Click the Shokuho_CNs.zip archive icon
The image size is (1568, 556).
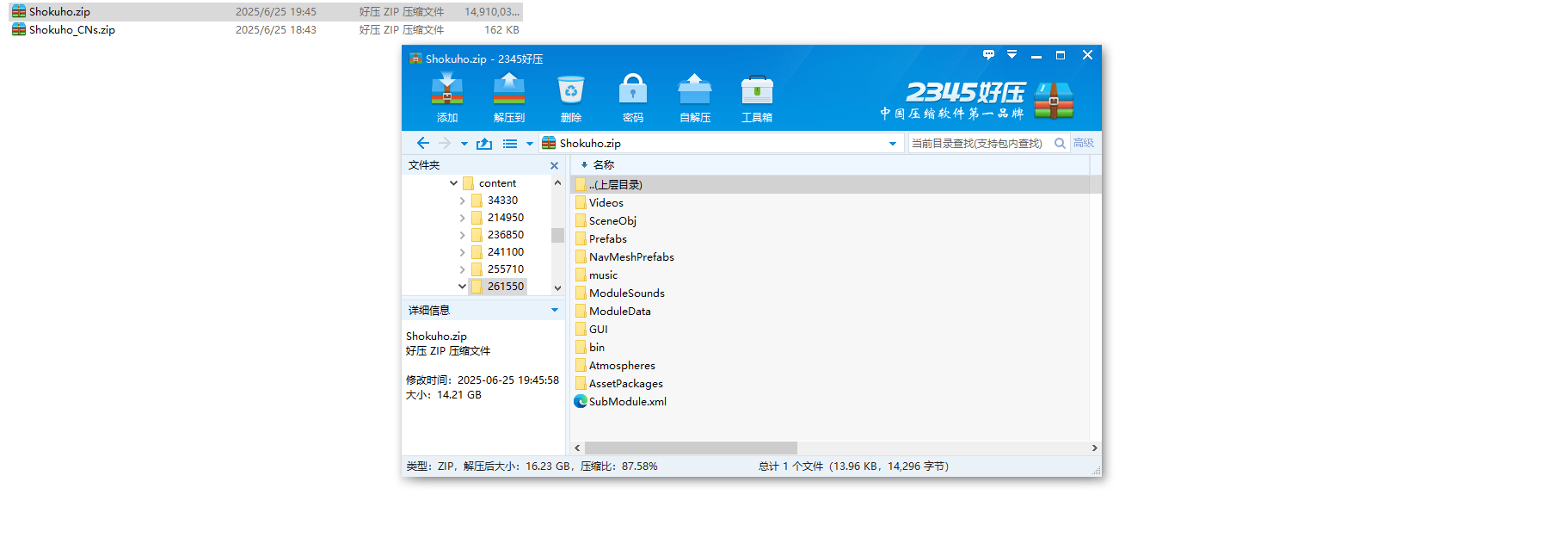coord(19,30)
